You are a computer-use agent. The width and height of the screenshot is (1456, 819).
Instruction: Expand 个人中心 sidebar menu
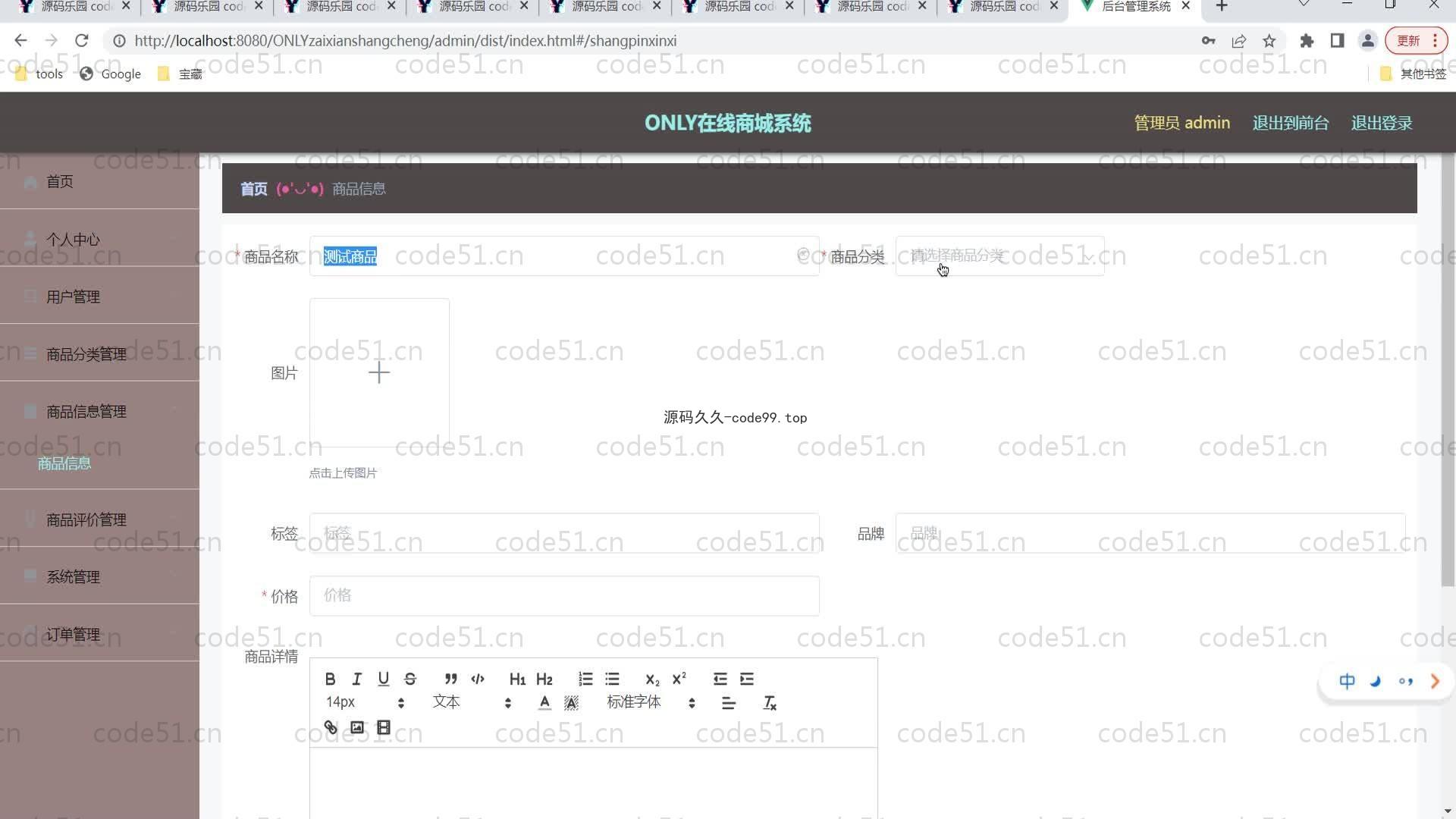click(99, 239)
